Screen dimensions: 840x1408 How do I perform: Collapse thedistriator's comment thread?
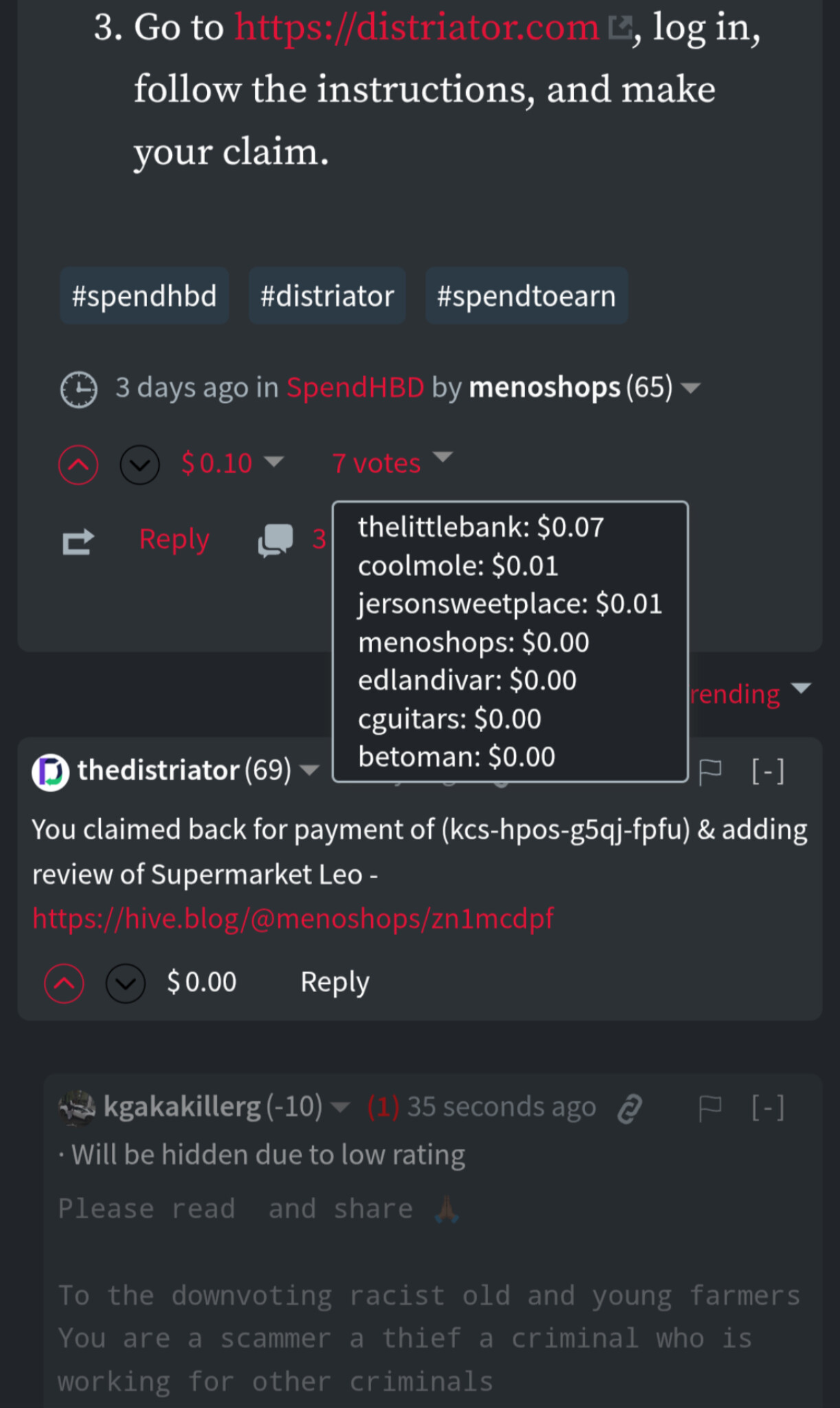click(768, 771)
